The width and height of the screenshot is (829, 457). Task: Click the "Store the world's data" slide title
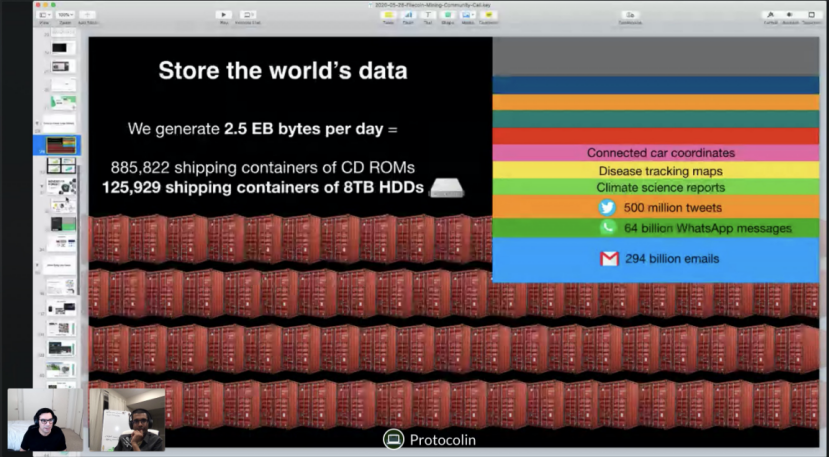click(x=283, y=70)
